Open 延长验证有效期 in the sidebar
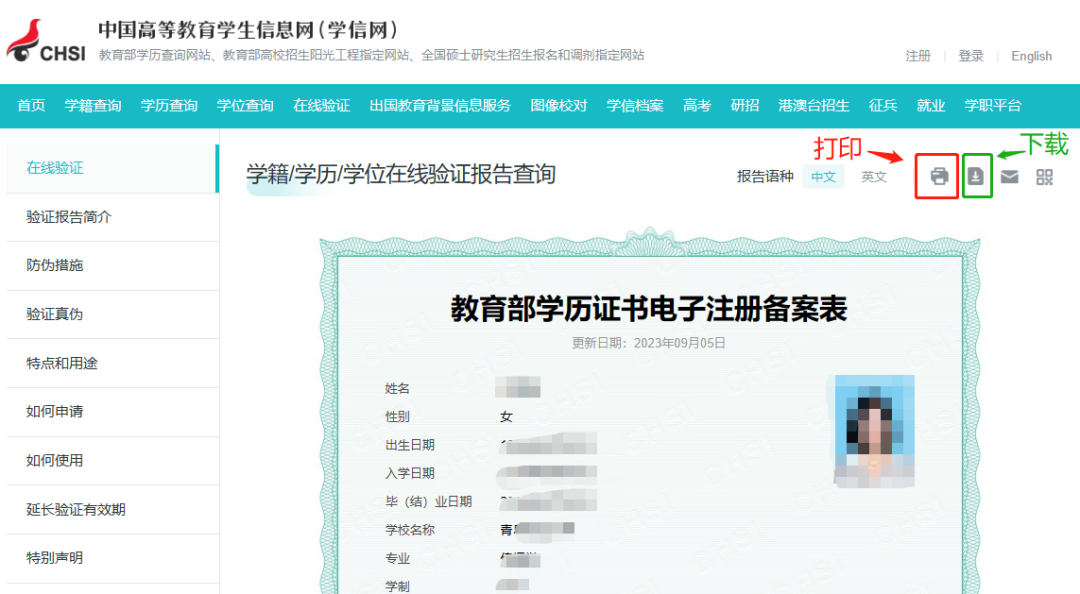This screenshot has width=1080, height=594. pos(76,510)
